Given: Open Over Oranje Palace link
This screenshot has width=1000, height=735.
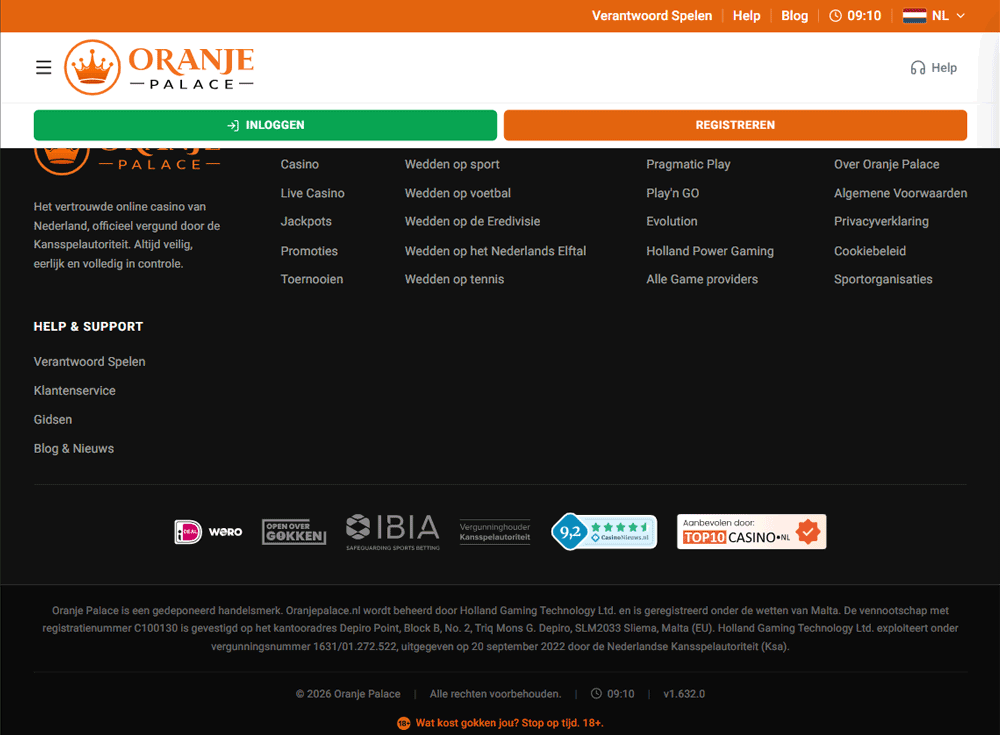Looking at the screenshot, I should (x=886, y=164).
